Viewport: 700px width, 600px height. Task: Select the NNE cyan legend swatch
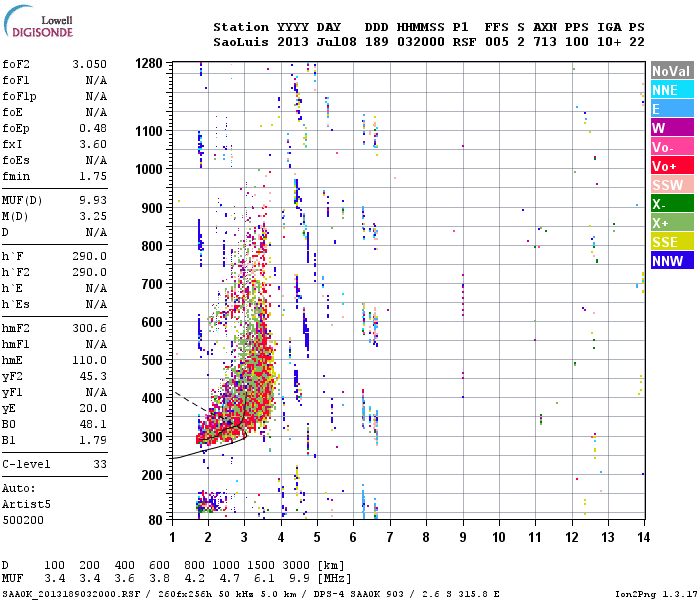tap(672, 90)
